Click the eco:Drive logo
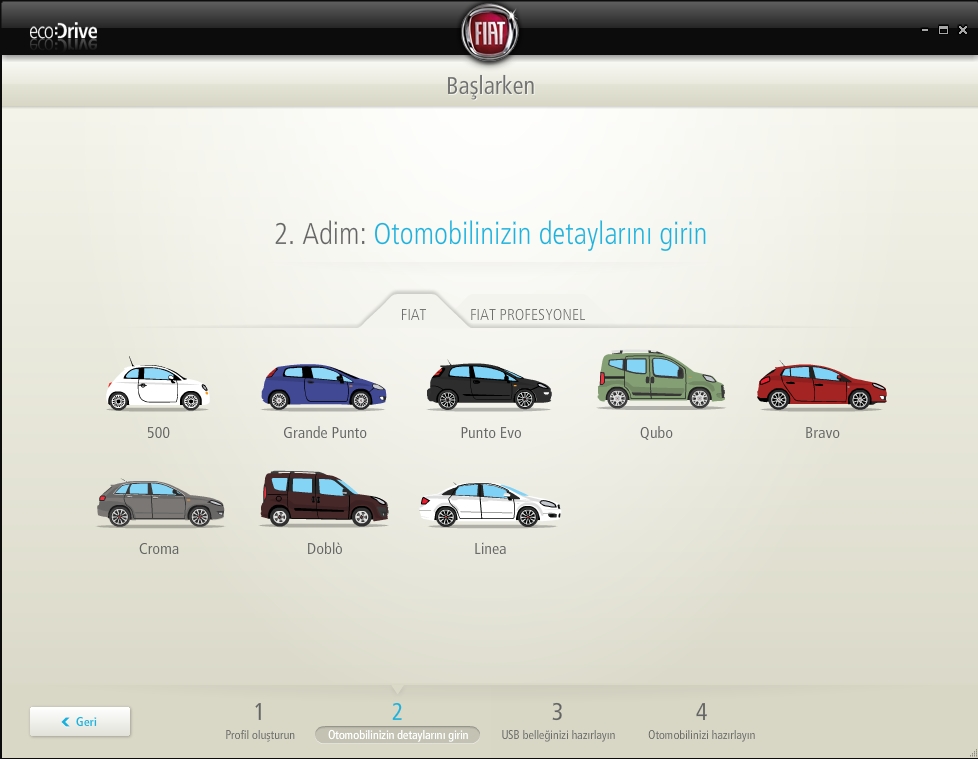Image resolution: width=978 pixels, height=759 pixels. point(64,32)
